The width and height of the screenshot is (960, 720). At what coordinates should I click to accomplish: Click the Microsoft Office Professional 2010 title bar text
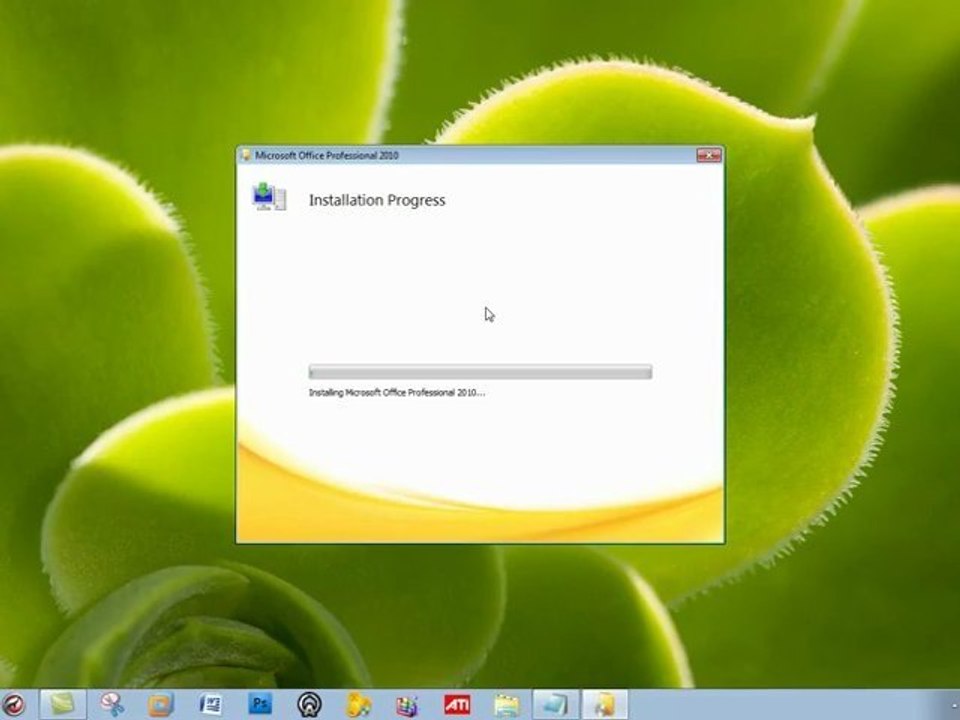pyautogui.click(x=327, y=156)
